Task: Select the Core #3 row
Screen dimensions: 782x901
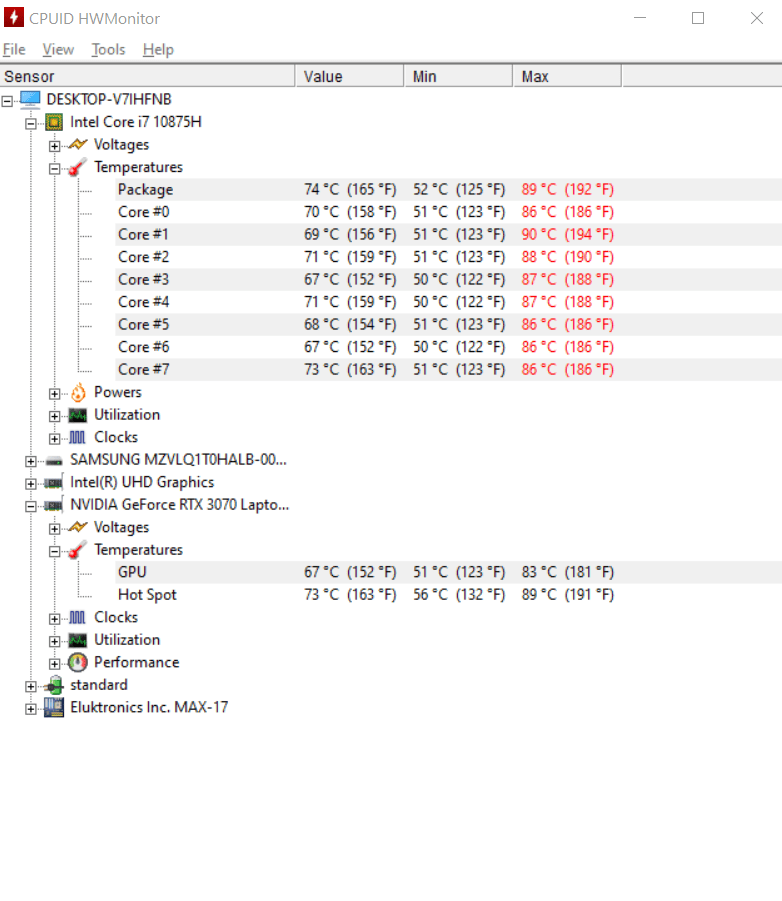Action: point(448,279)
